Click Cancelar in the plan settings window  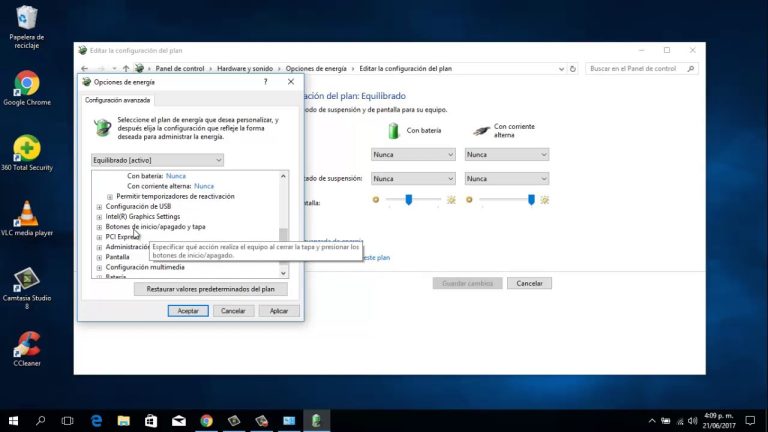pyautogui.click(x=529, y=284)
